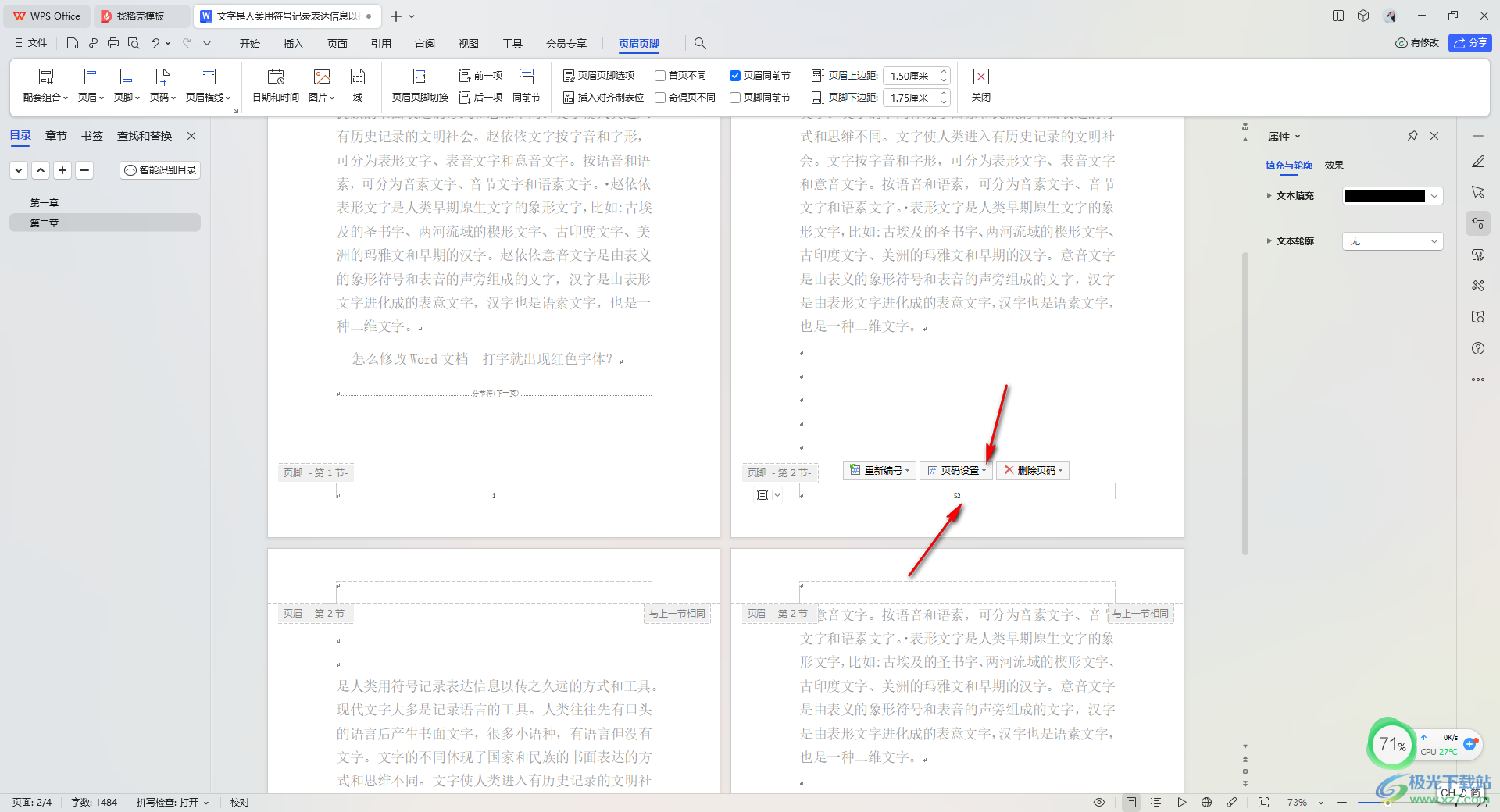This screenshot has width=1500, height=812.
Task: Open the 查找和替换 navigation tab
Action: [145, 136]
